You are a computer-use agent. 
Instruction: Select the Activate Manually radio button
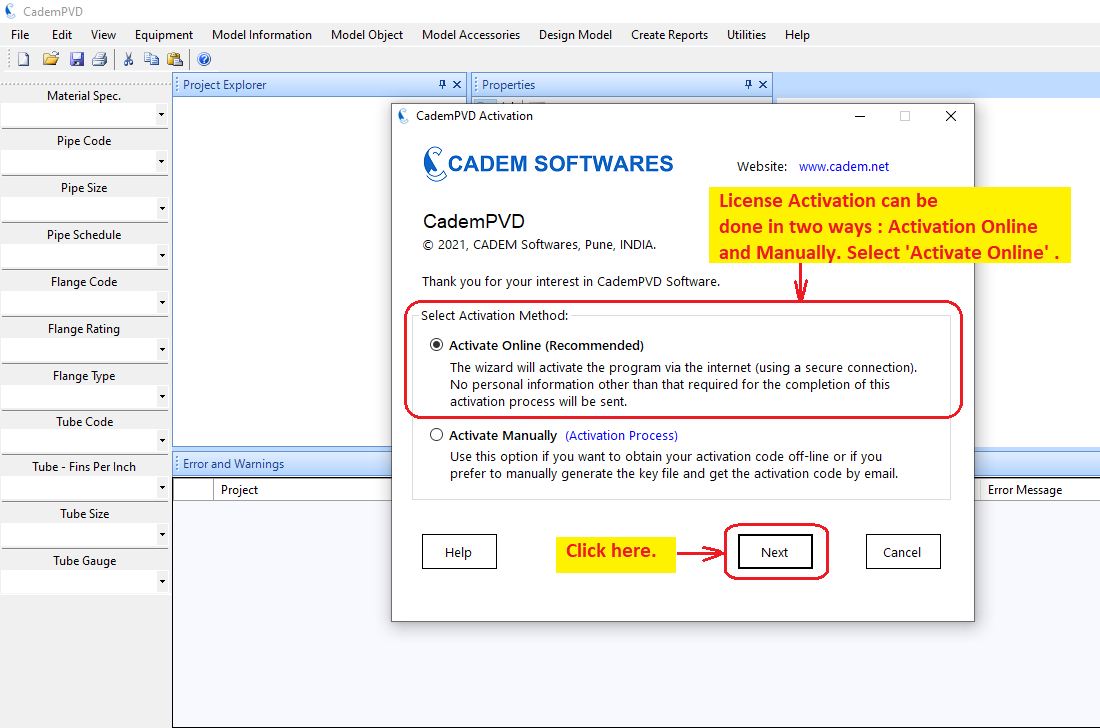click(436, 435)
